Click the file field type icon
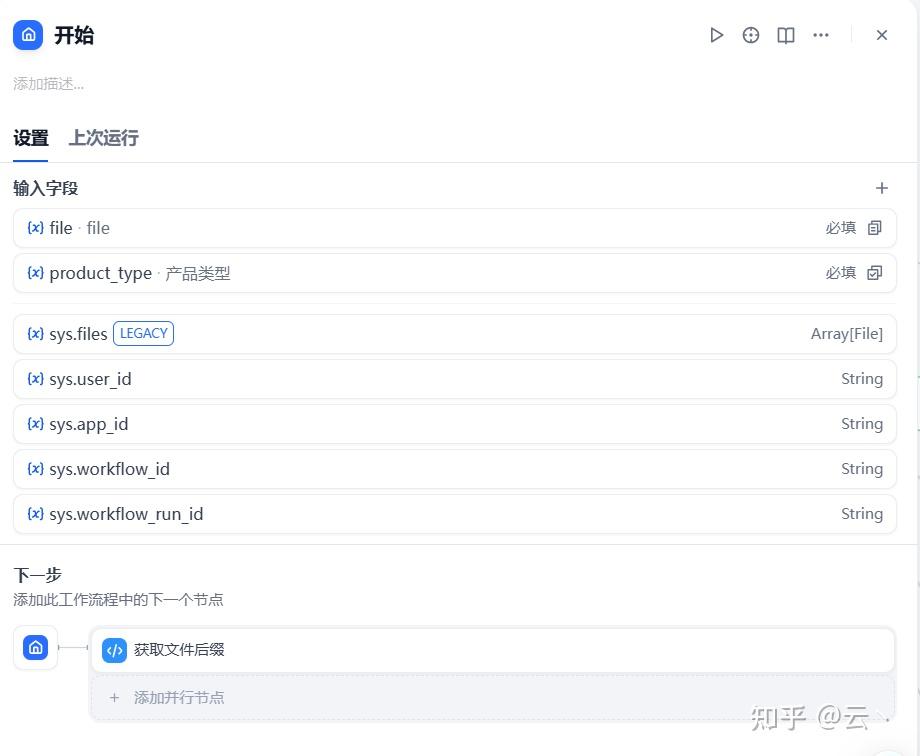Viewport: 920px width, 756px height. click(875, 228)
